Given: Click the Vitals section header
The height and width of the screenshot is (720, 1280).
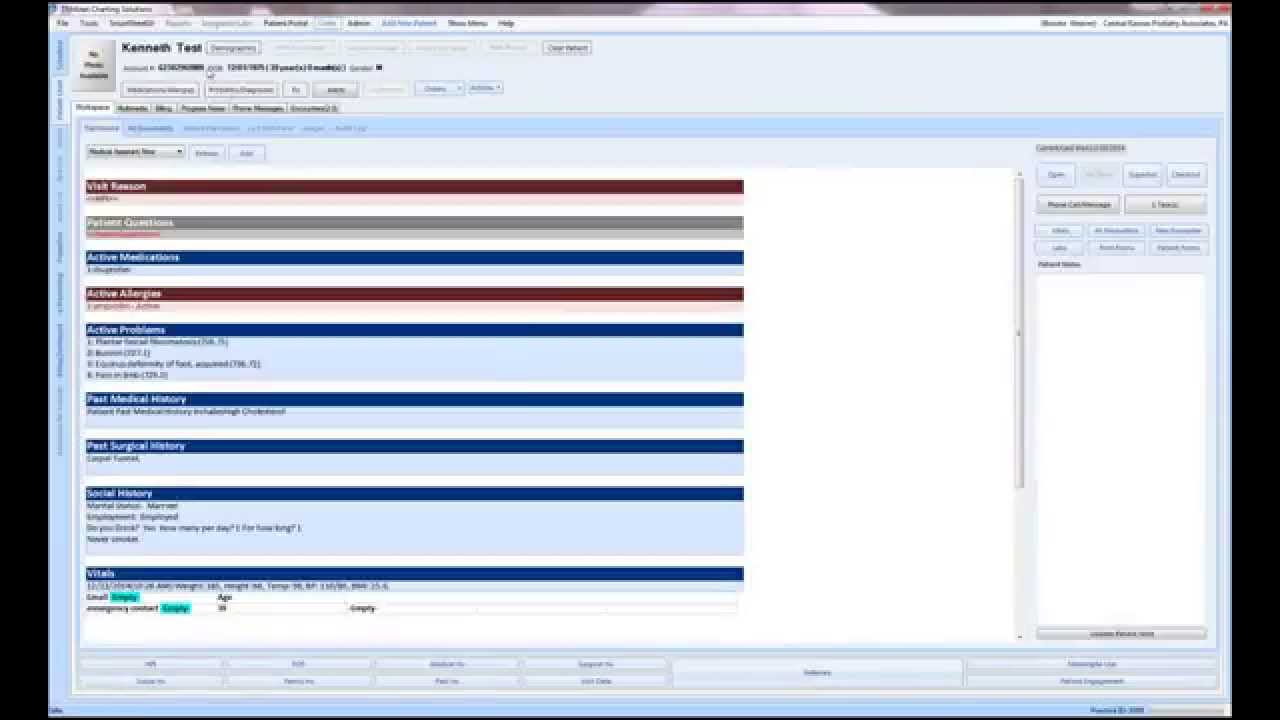Looking at the screenshot, I should pyautogui.click(x=414, y=574).
